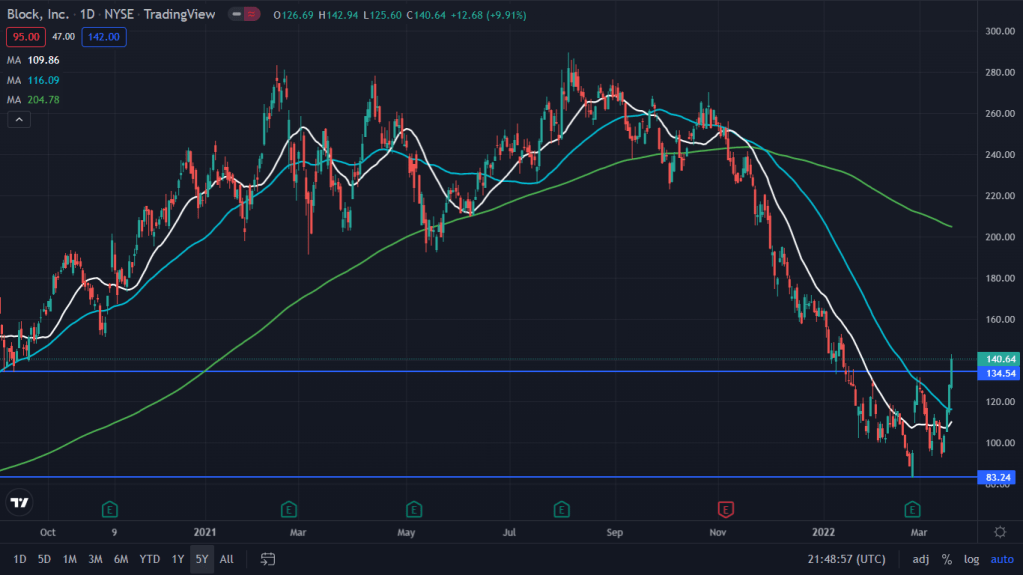Screen dimensions: 1023x575
Task: Click the TradingView logo icon
Action: pos(19,503)
